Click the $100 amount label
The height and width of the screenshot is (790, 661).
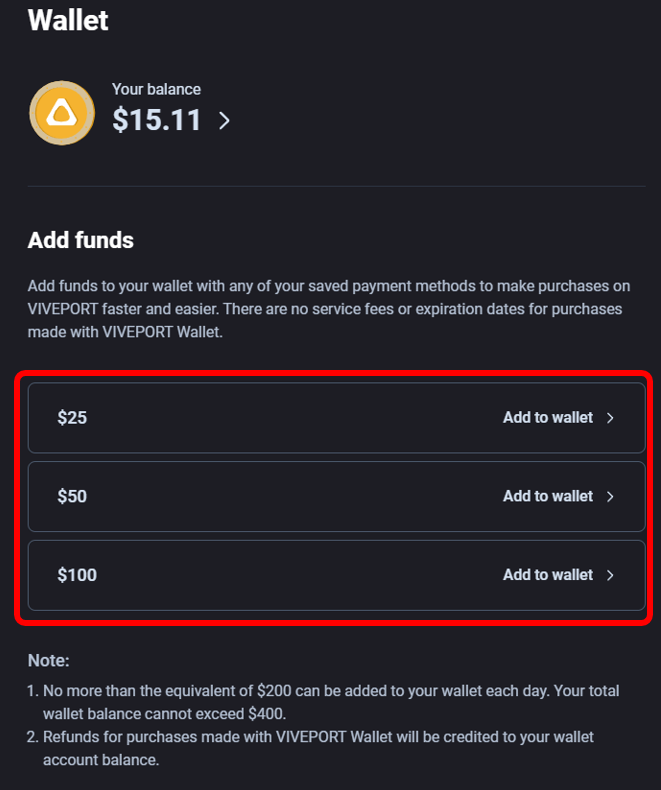(x=77, y=575)
